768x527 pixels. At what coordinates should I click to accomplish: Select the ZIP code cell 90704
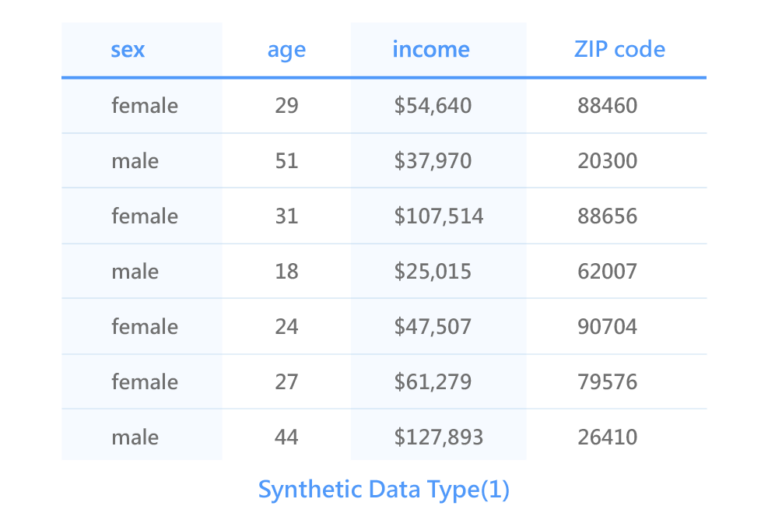[x=607, y=327]
